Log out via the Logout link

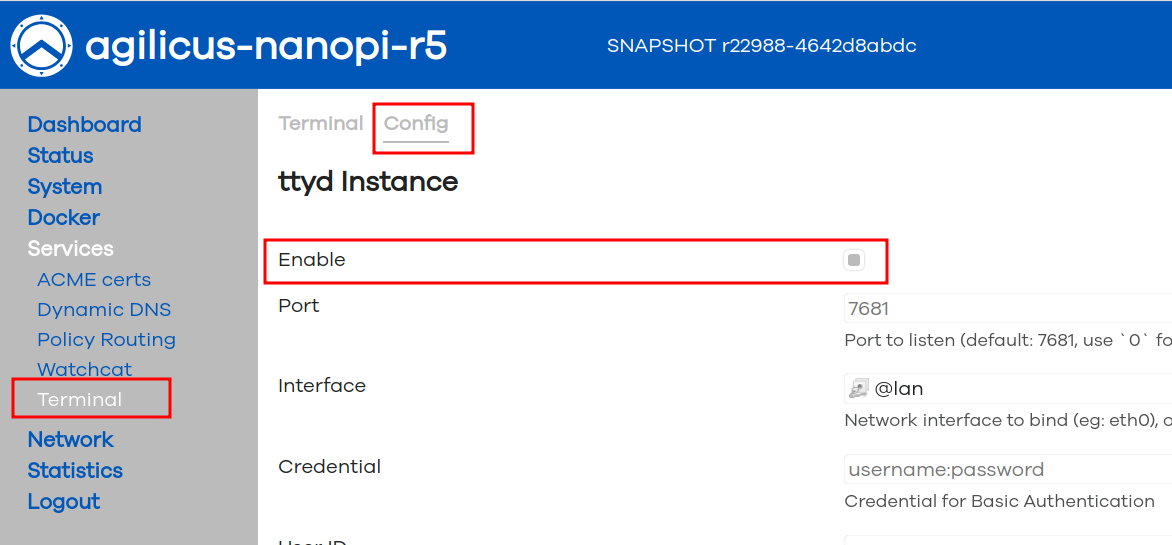(x=64, y=502)
